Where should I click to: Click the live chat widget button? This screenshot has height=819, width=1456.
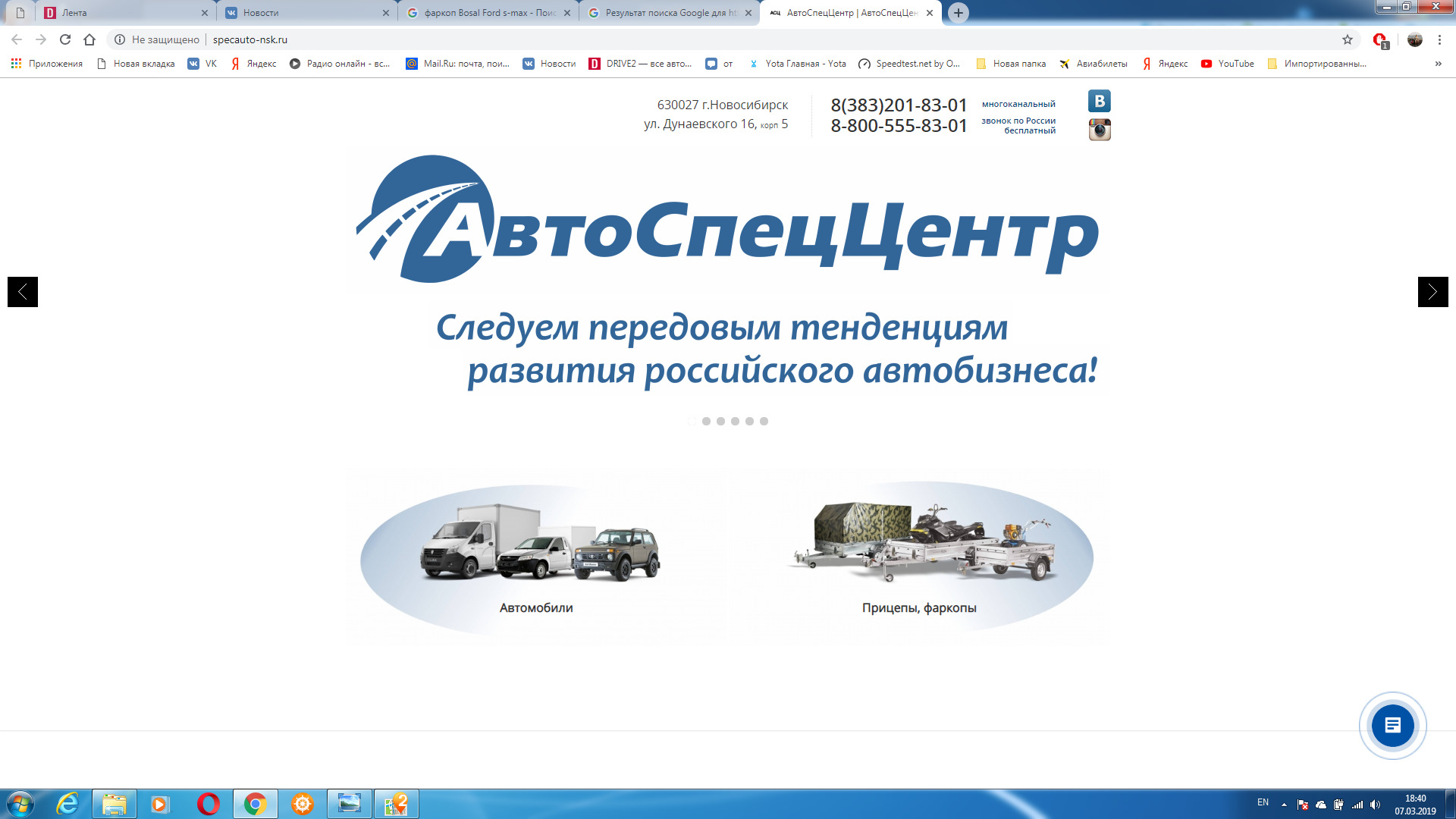[1392, 726]
